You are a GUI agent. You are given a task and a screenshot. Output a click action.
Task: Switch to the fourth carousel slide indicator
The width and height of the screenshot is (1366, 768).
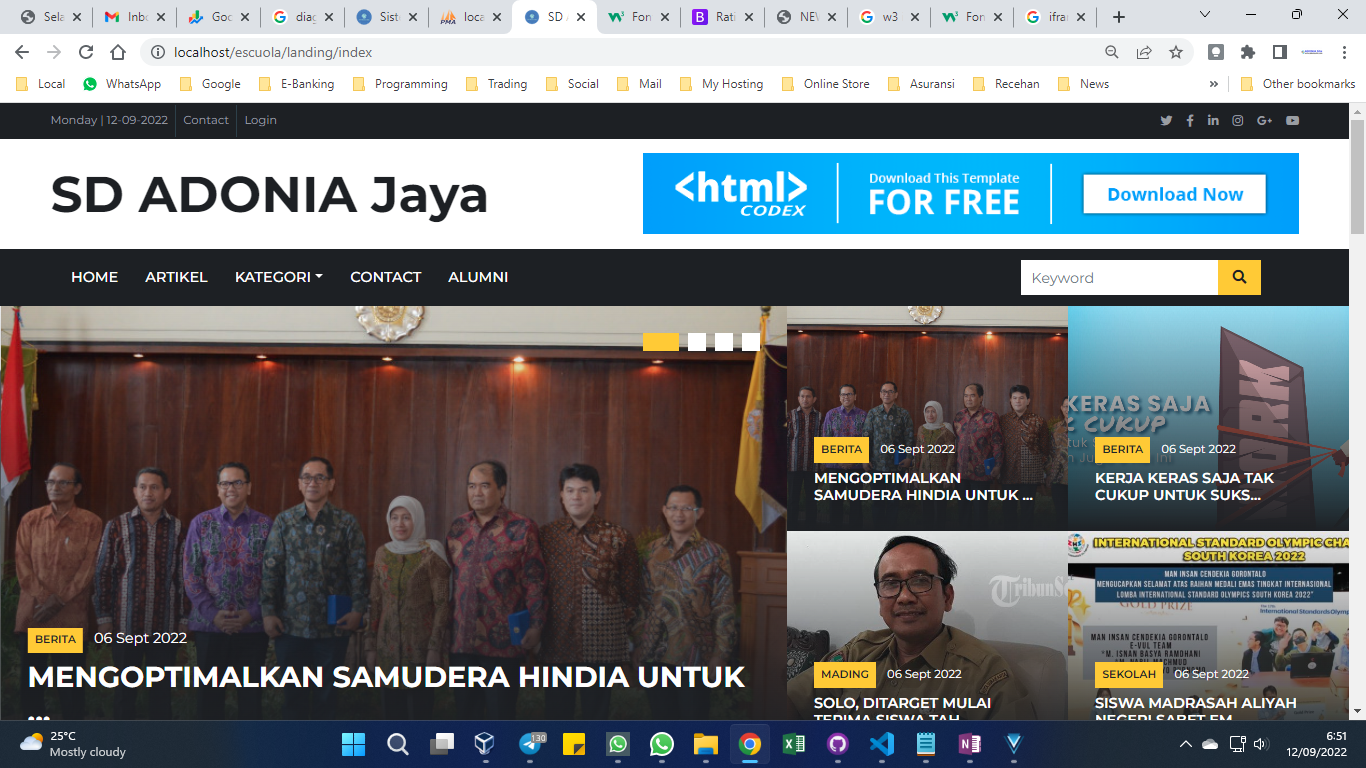(x=751, y=342)
